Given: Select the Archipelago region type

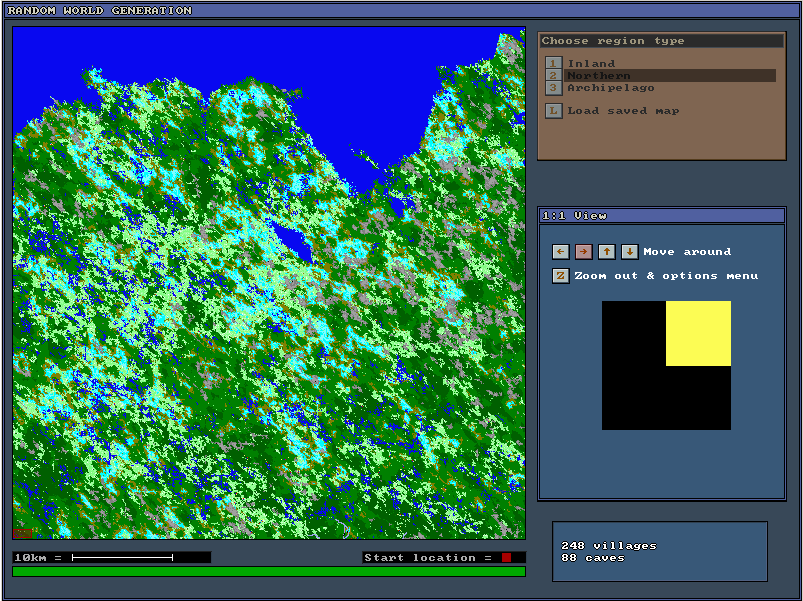Looking at the screenshot, I should (x=610, y=88).
